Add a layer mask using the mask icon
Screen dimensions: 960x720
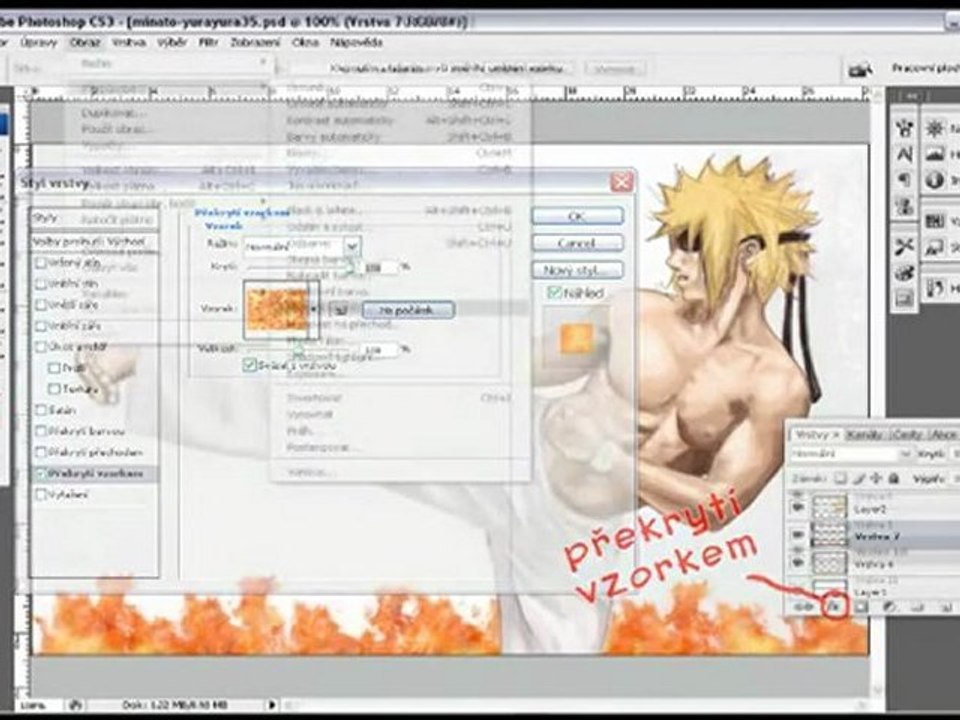pos(861,606)
